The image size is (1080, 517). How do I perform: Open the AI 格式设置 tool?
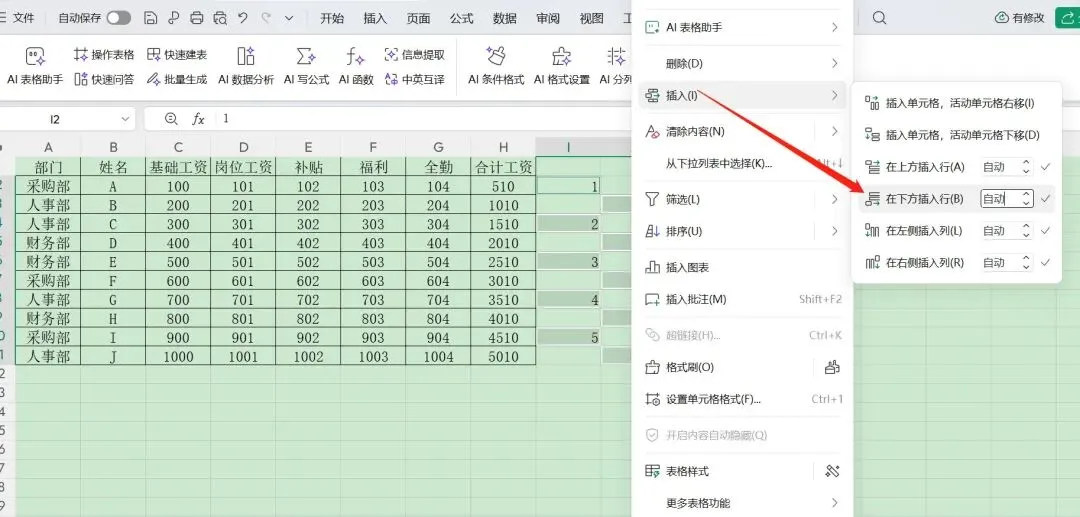(562, 67)
